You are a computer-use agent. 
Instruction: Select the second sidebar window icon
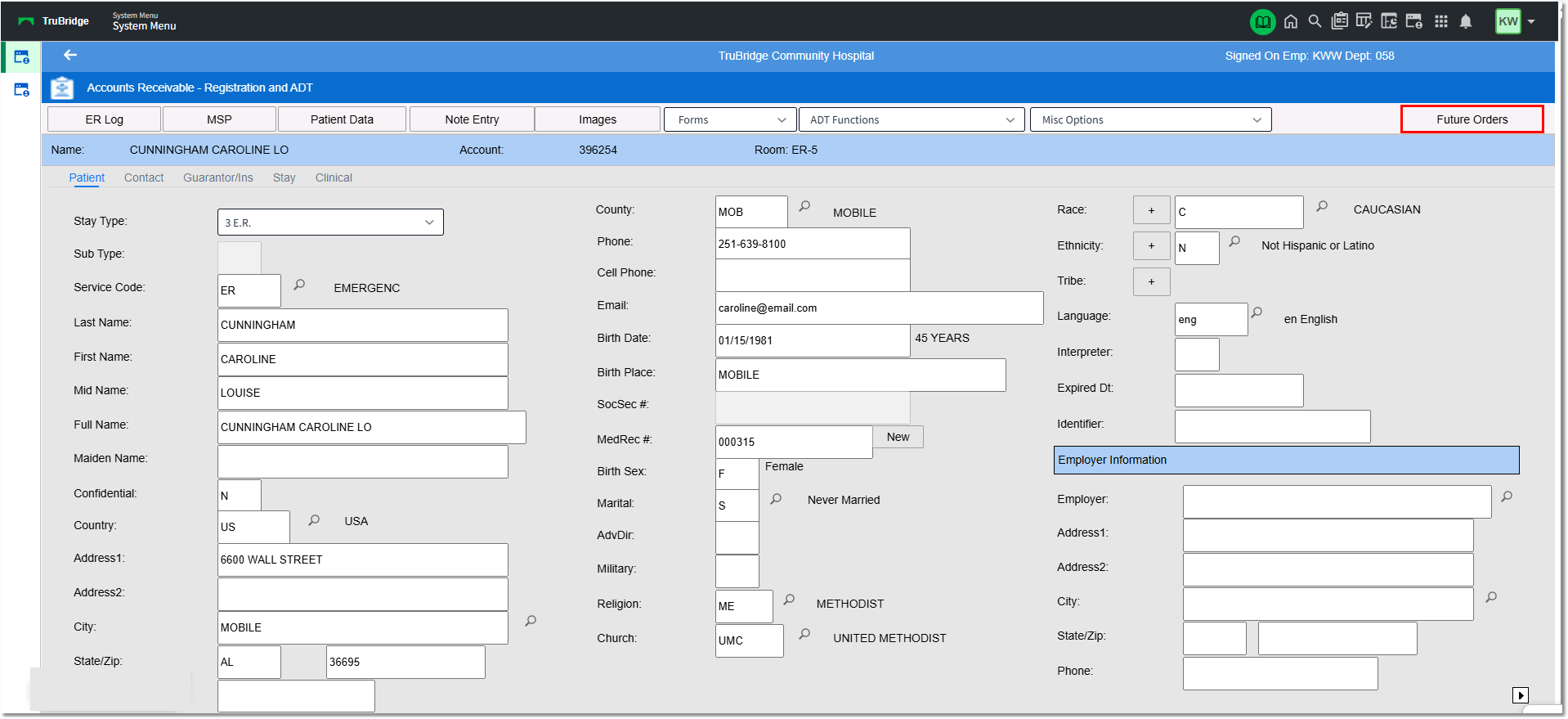[x=22, y=90]
